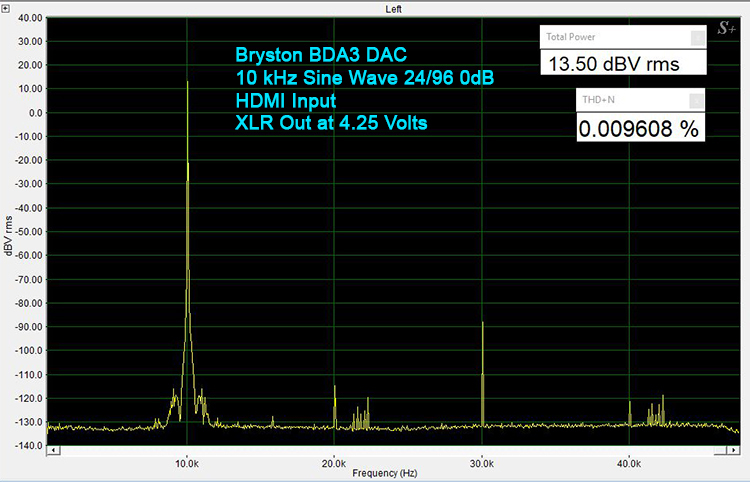The width and height of the screenshot is (750, 482).
Task: Click the S+ logo on the graph
Action: (726, 29)
